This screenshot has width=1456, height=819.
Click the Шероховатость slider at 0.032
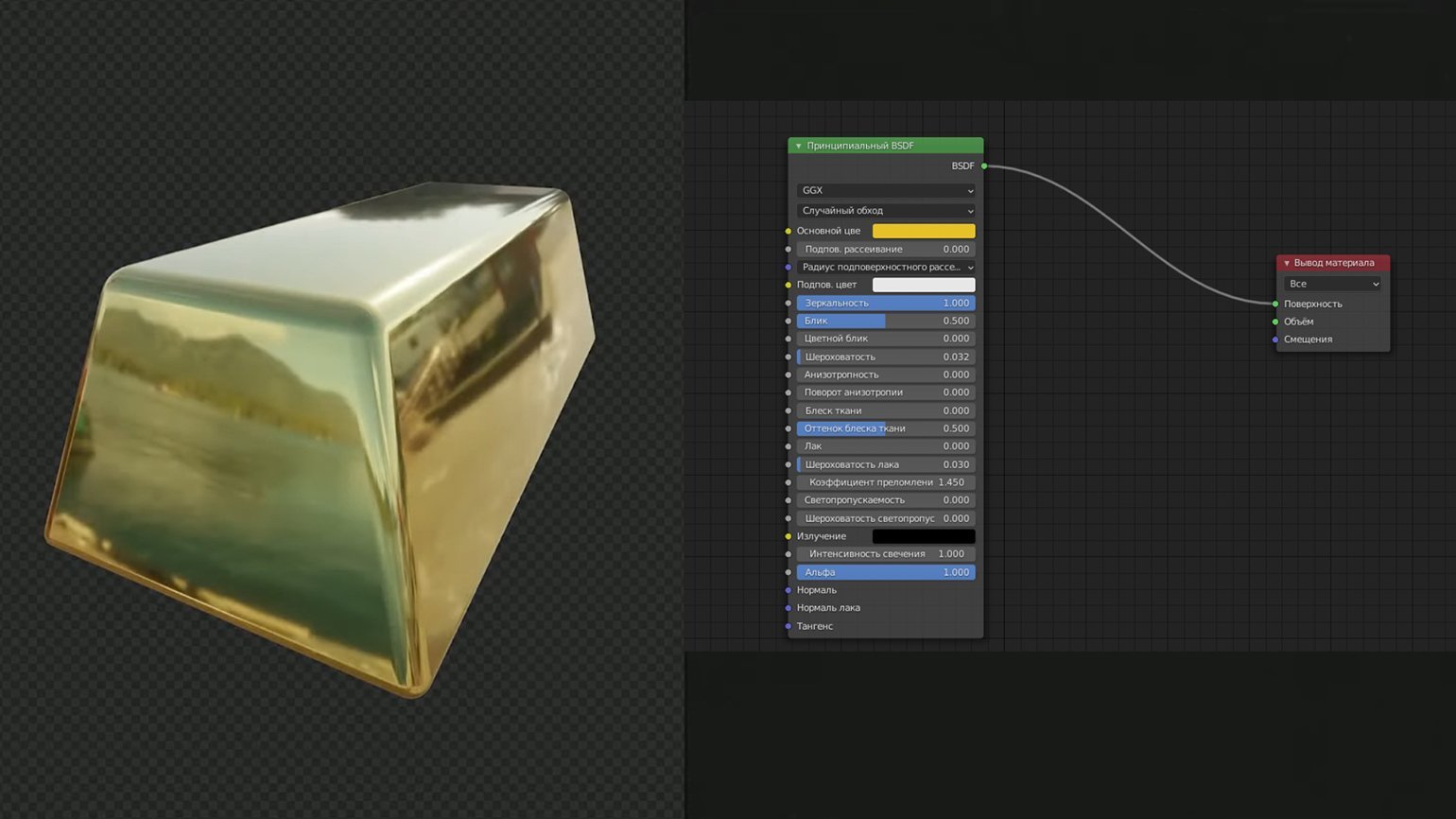pos(886,357)
